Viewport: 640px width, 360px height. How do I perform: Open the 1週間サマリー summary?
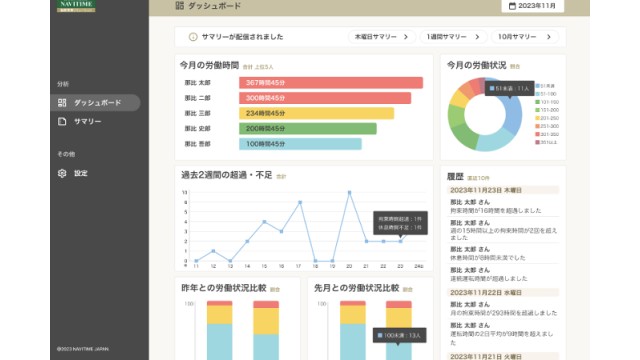pyautogui.click(x=453, y=37)
